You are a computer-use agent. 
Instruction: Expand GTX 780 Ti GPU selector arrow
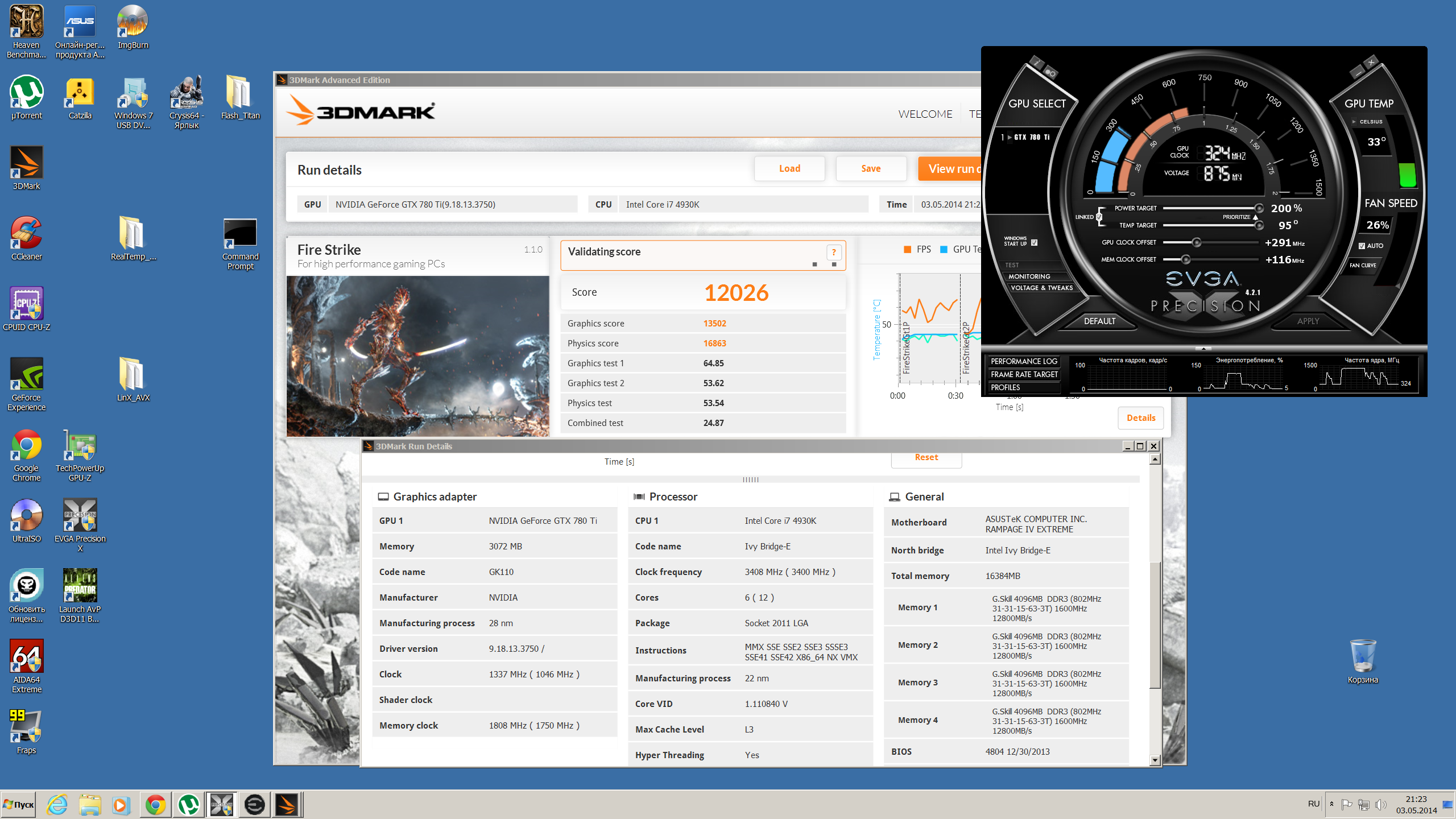pos(1010,137)
